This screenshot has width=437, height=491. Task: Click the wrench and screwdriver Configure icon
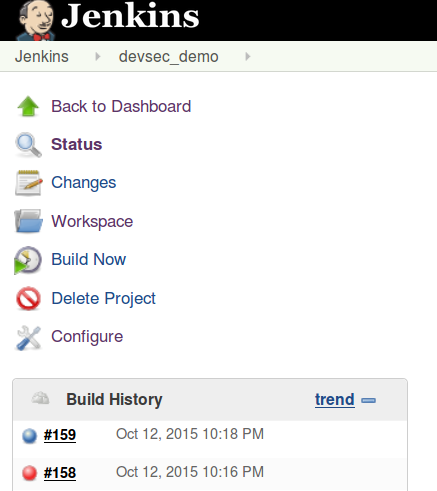point(28,338)
